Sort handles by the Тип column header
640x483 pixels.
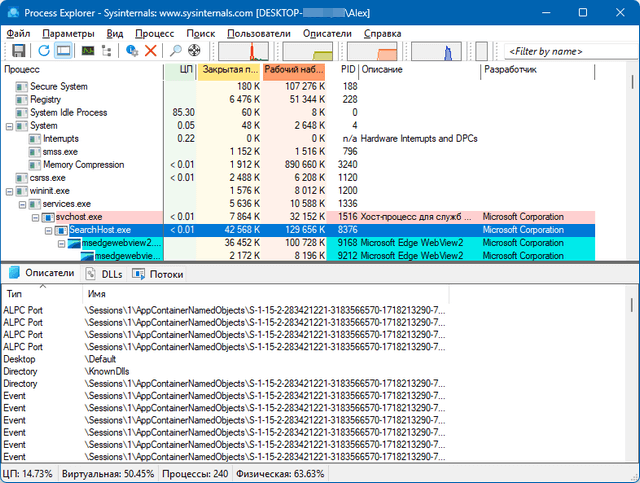pos(42,294)
